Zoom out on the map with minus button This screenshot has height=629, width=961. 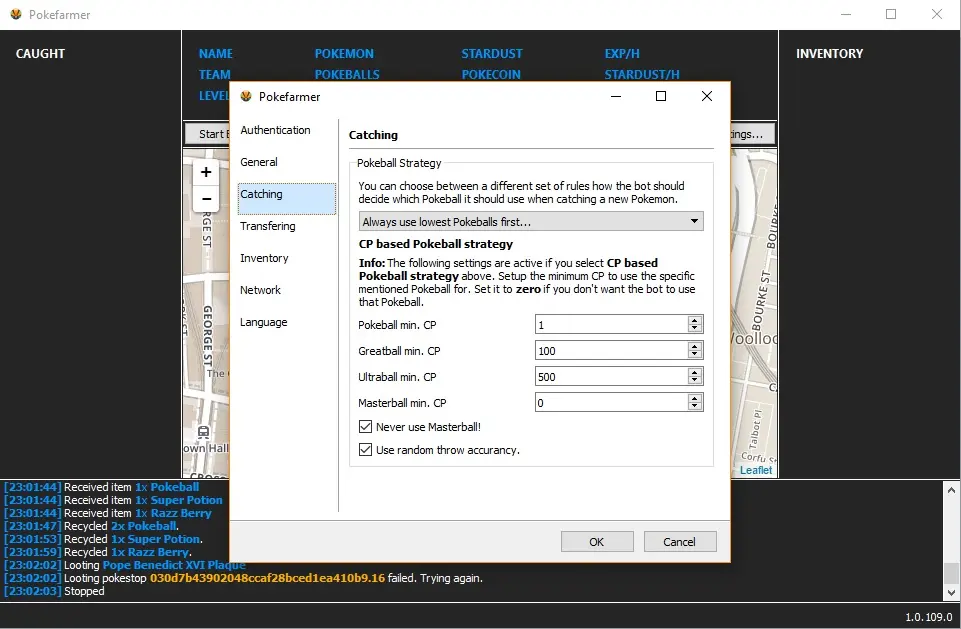coord(206,198)
